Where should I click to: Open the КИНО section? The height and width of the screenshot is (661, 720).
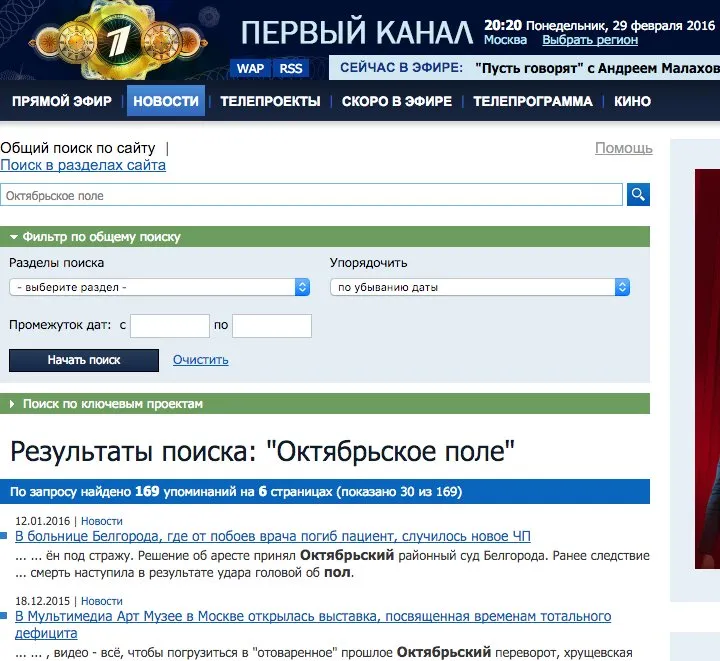pyautogui.click(x=632, y=101)
